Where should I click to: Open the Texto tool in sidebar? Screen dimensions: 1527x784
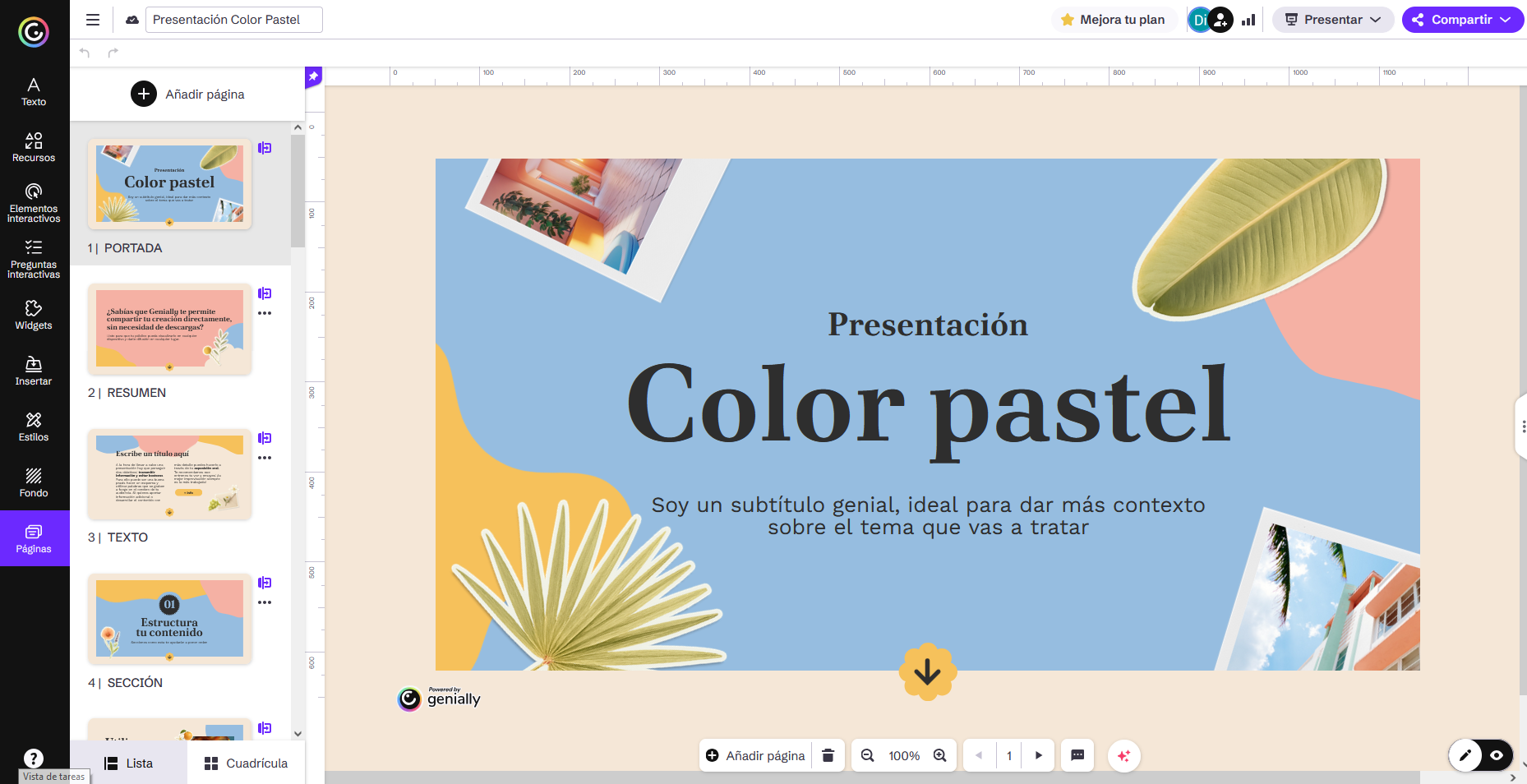(34, 91)
